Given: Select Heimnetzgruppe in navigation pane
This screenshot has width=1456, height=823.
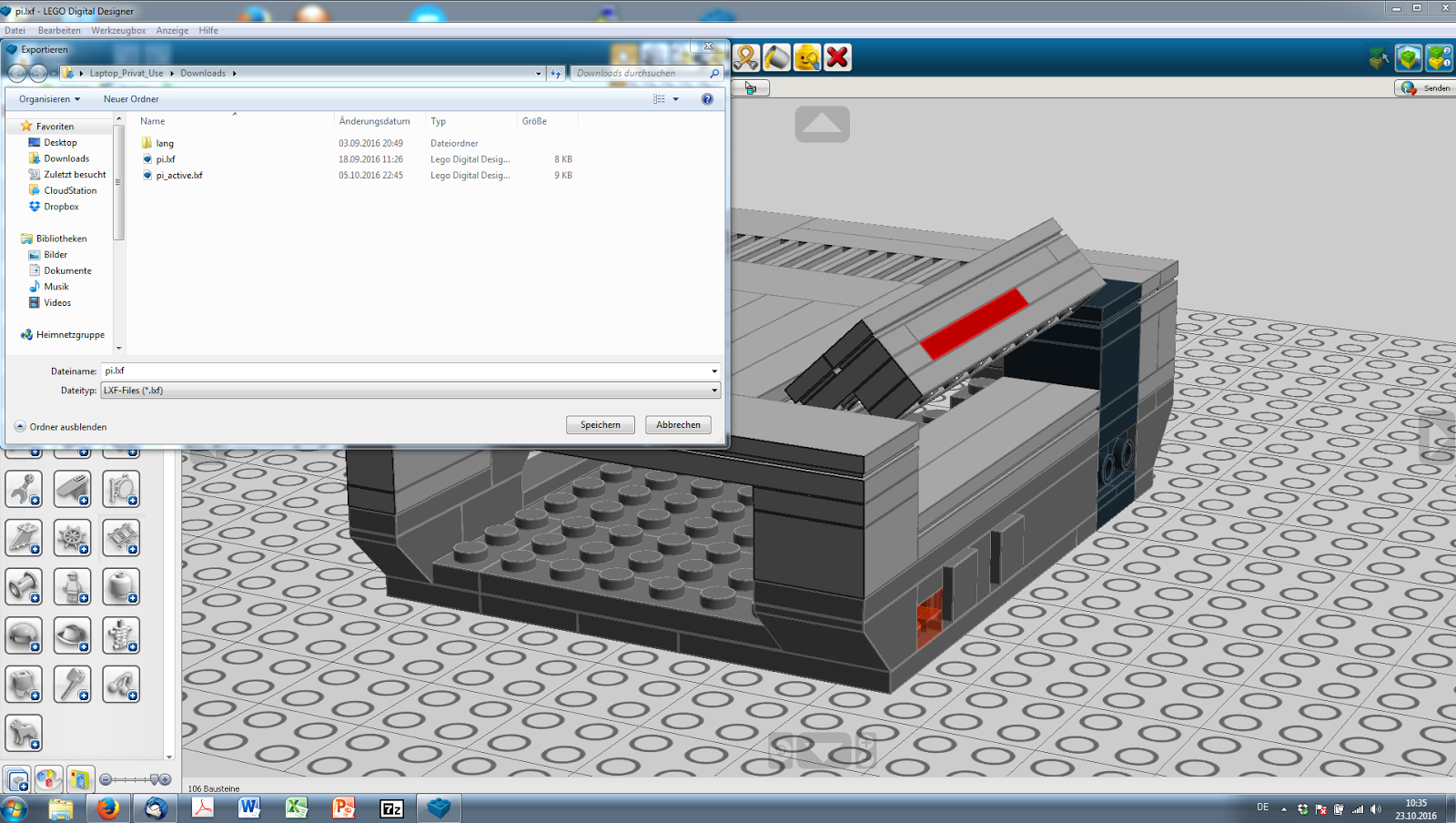Looking at the screenshot, I should 70,335.
